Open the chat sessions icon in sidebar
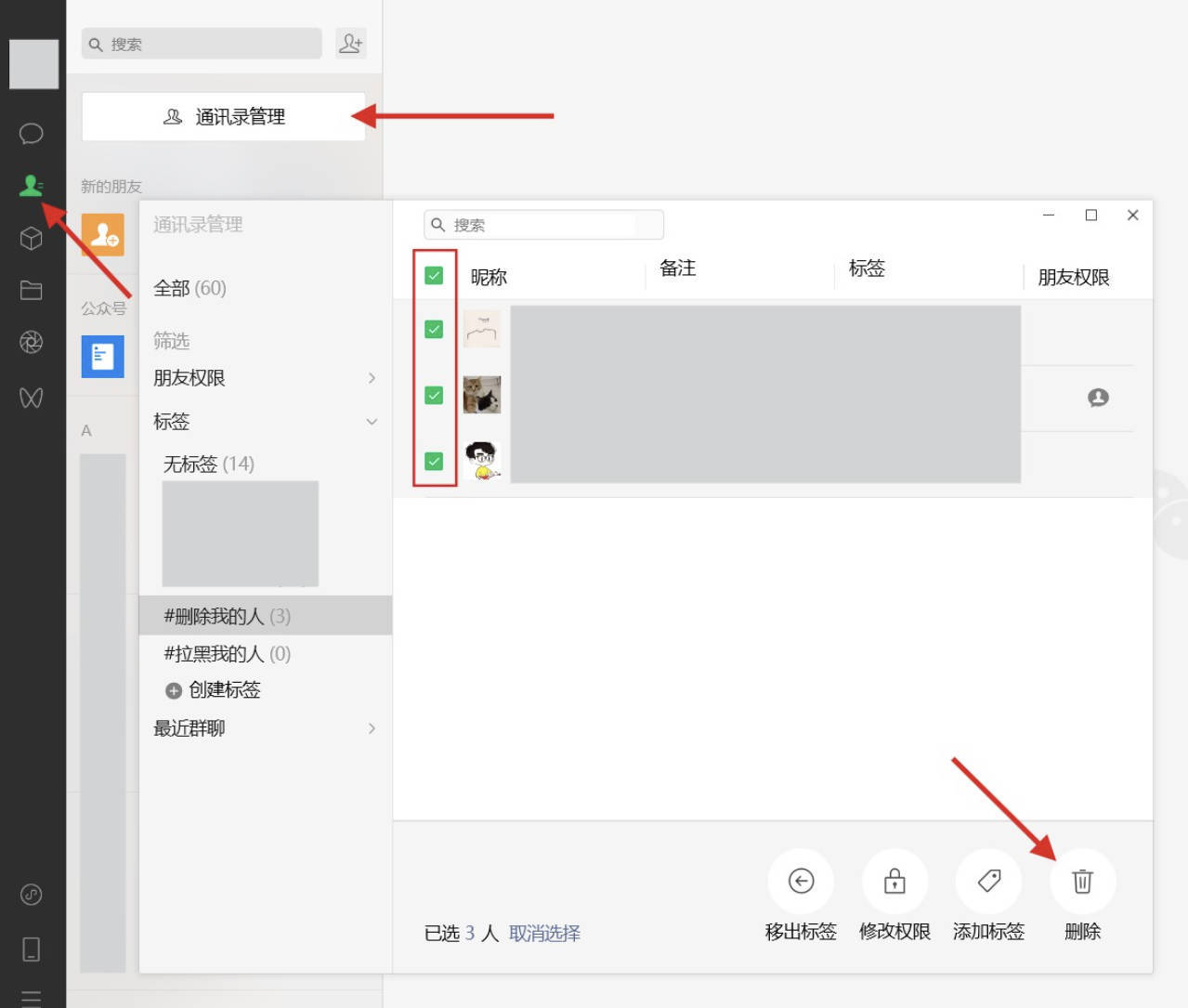The height and width of the screenshot is (1008, 1188). [32, 133]
